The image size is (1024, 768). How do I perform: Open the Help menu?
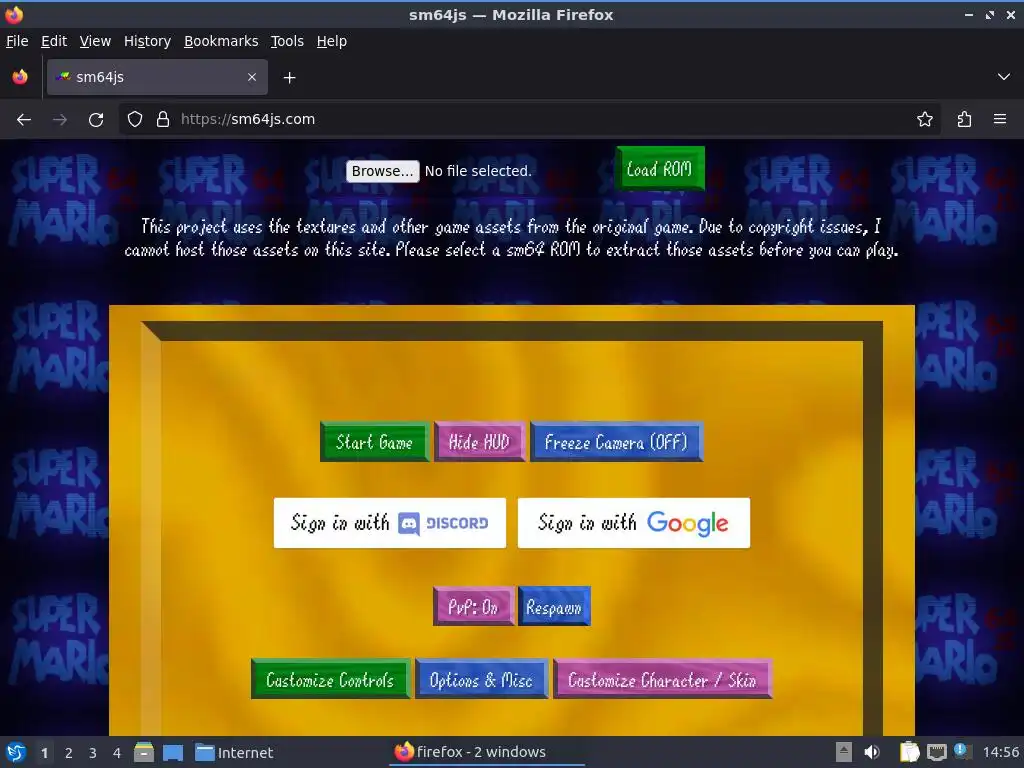coord(332,41)
